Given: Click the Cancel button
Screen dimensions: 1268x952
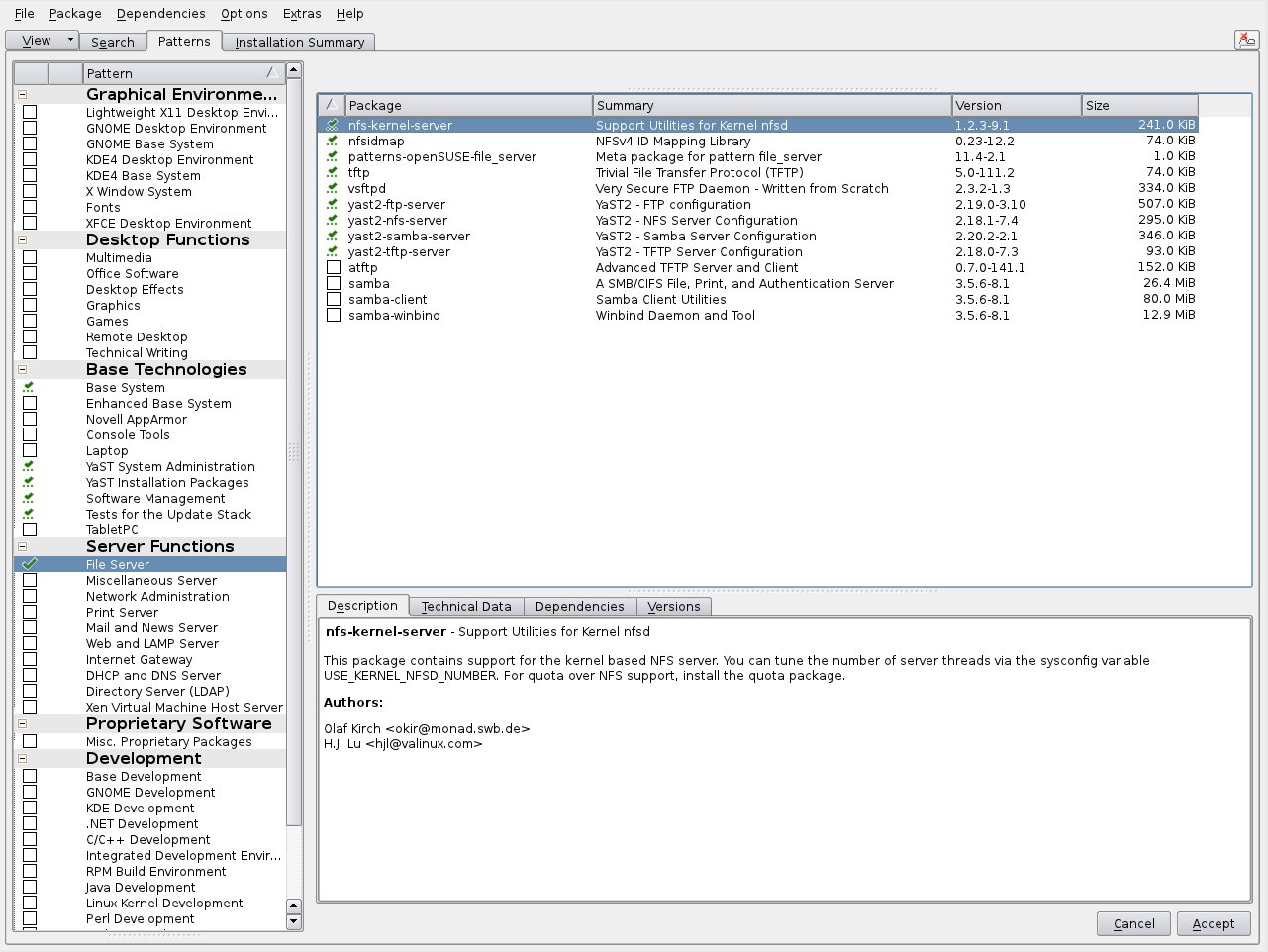Looking at the screenshot, I should pos(1133,923).
